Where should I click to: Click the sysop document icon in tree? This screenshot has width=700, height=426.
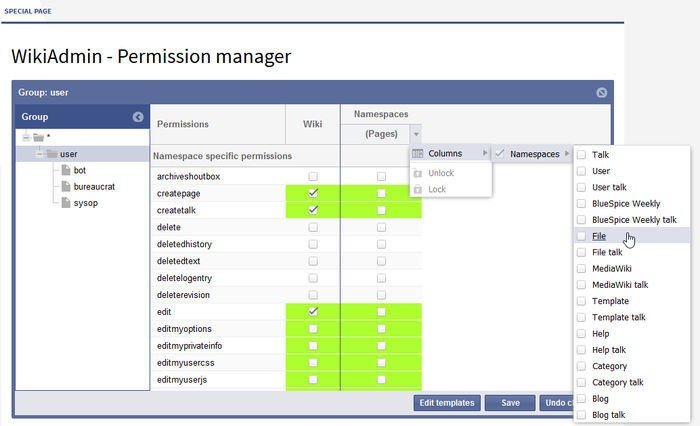(65, 203)
